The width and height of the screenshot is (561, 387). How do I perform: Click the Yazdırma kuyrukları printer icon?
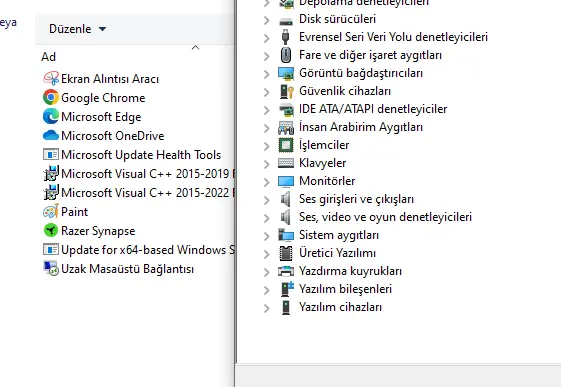click(x=286, y=271)
